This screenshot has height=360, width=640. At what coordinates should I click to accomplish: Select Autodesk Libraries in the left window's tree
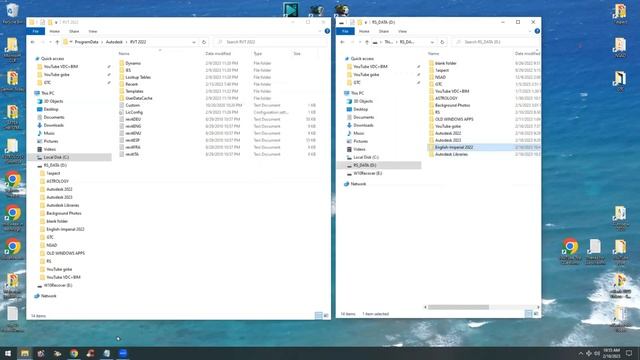[x=63, y=205]
